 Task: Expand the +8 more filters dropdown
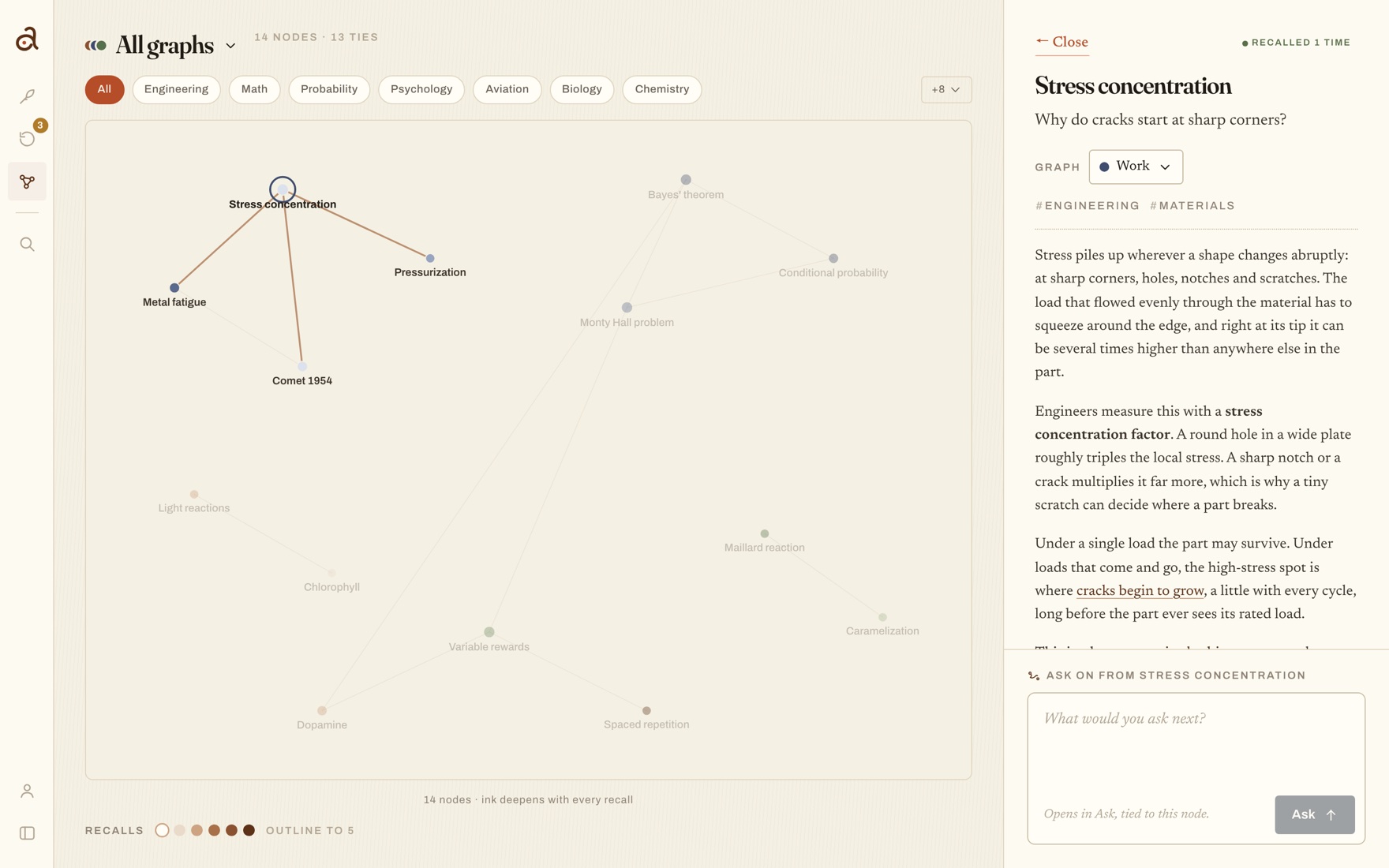tap(945, 89)
